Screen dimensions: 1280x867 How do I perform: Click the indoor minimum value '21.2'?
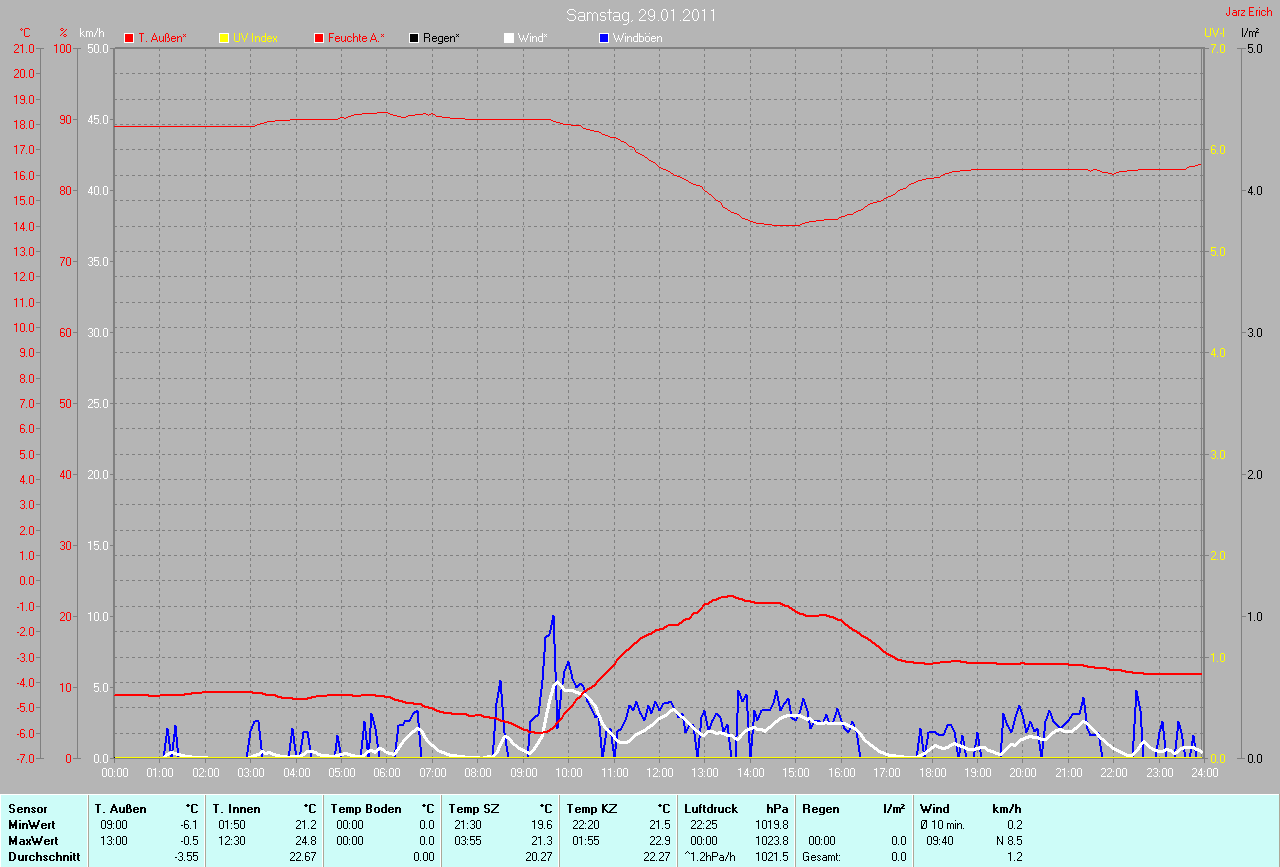[x=306, y=825]
